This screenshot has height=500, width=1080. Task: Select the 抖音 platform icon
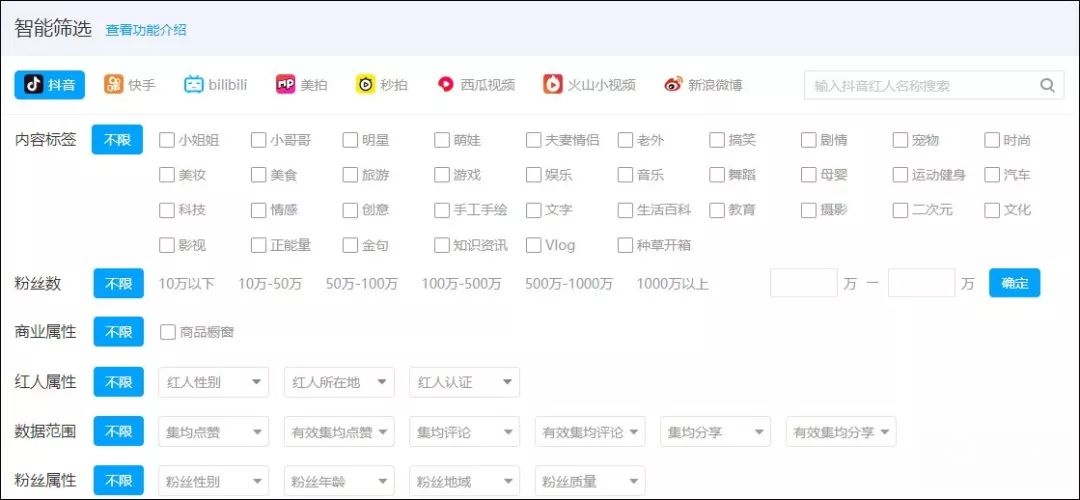tap(35, 85)
